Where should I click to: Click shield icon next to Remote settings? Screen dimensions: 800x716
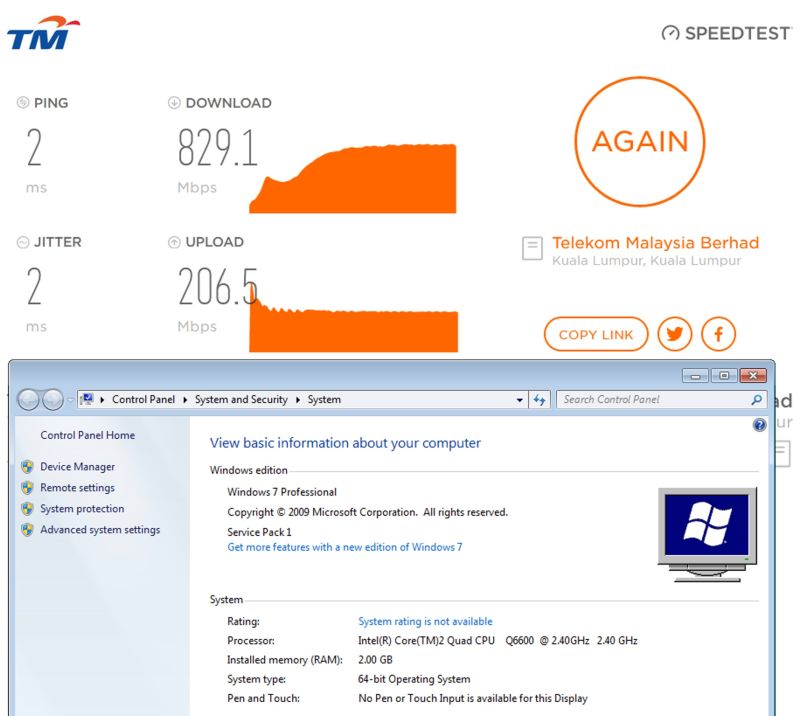tap(28, 488)
